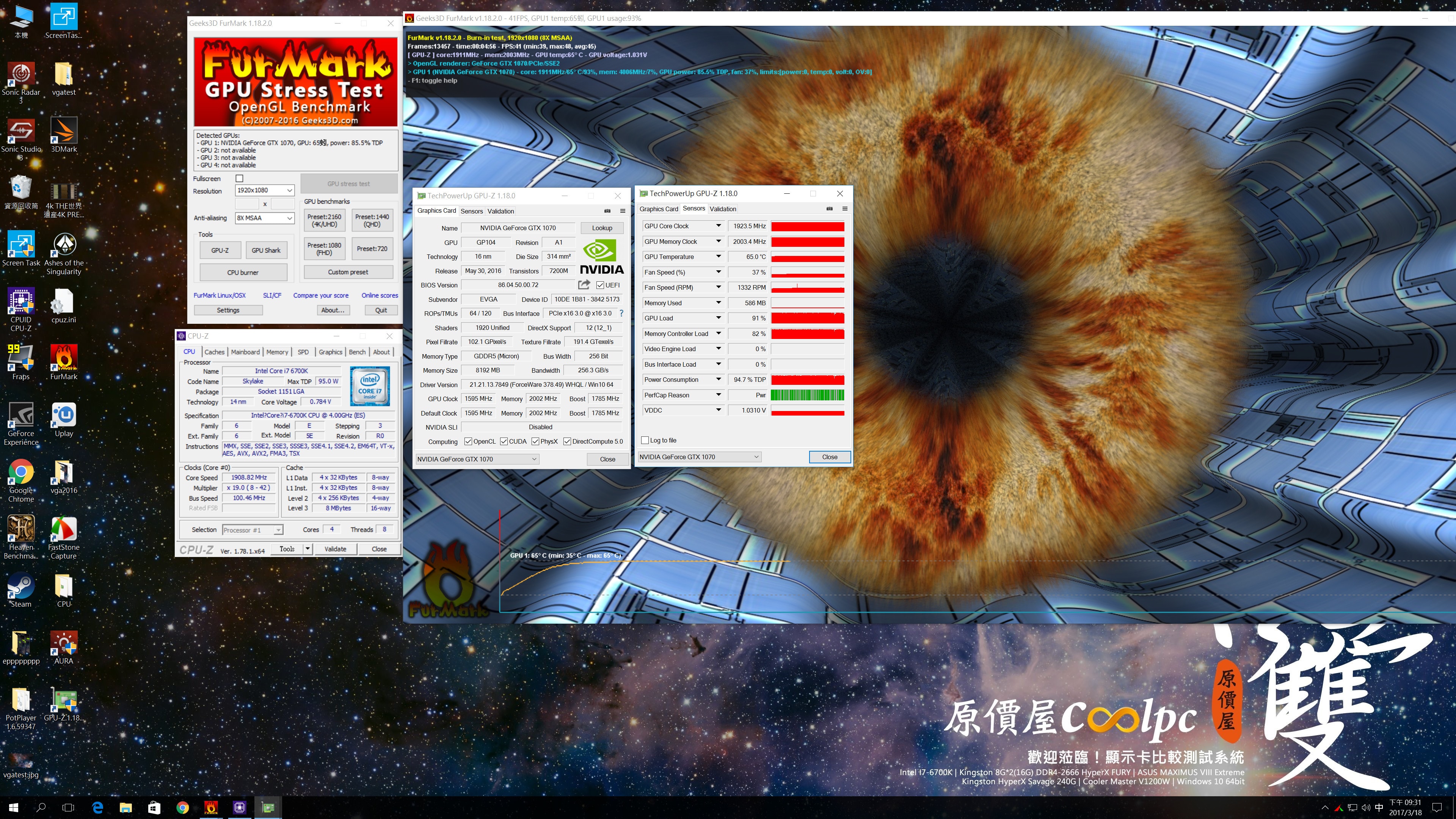Click the Bus Interface question mark icon

click(x=621, y=313)
